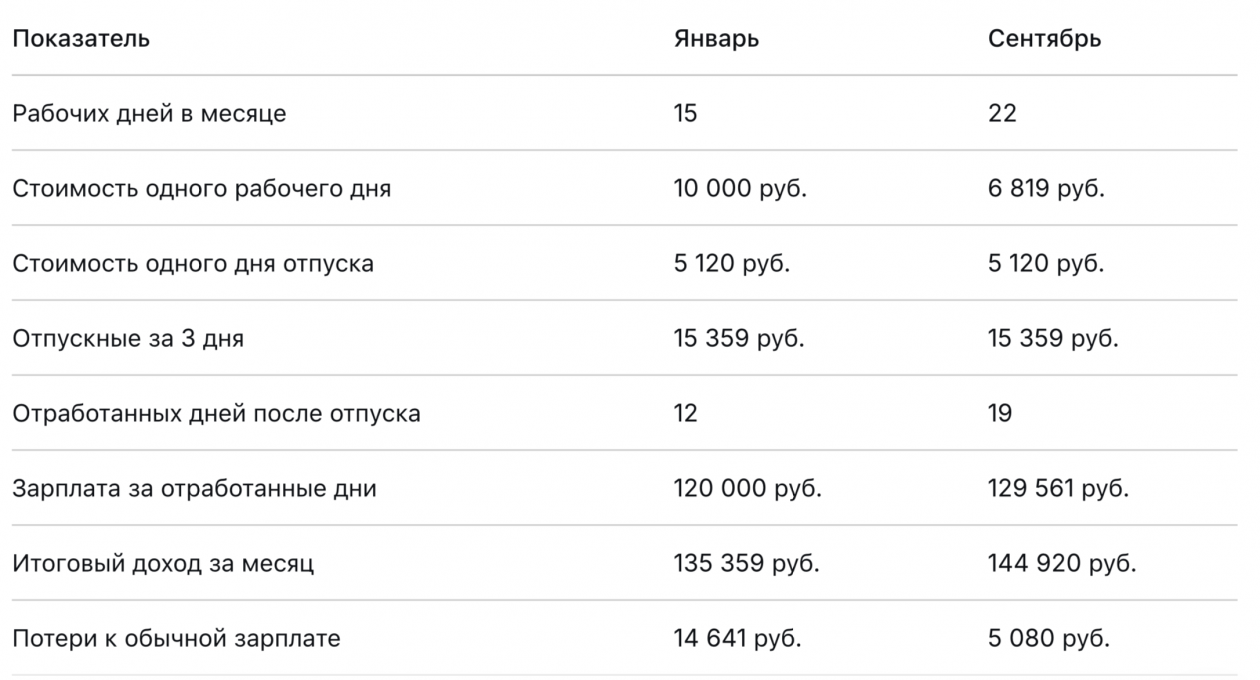Click the "Показатель" column header

[x=81, y=39]
